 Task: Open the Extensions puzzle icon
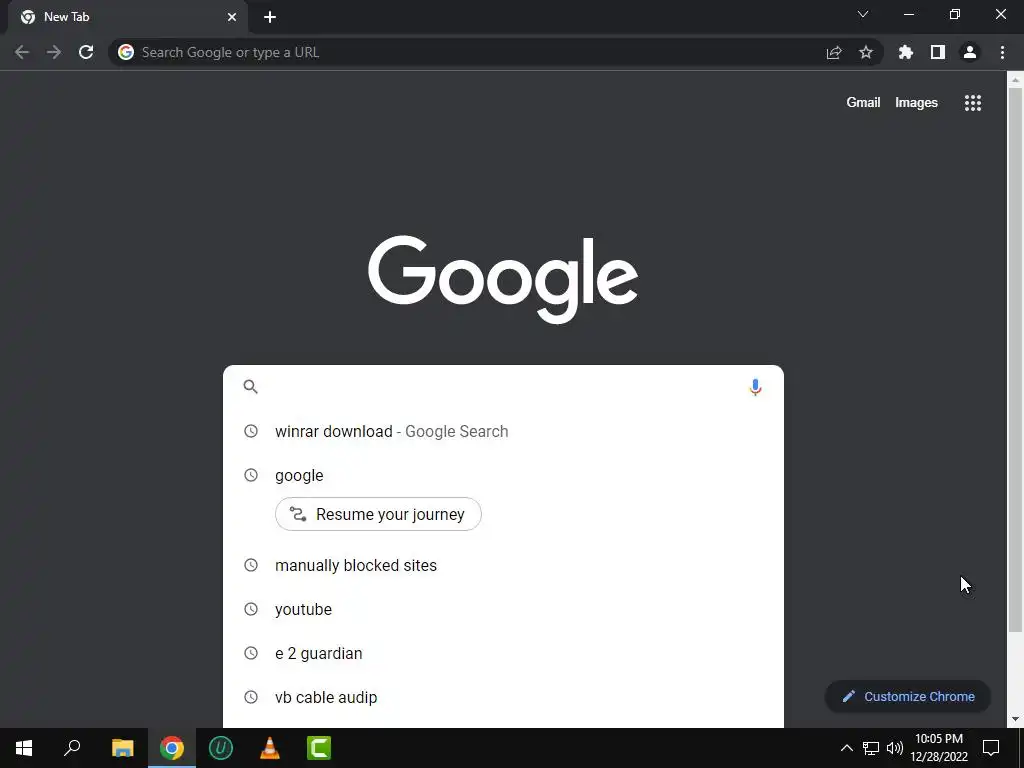pos(905,52)
